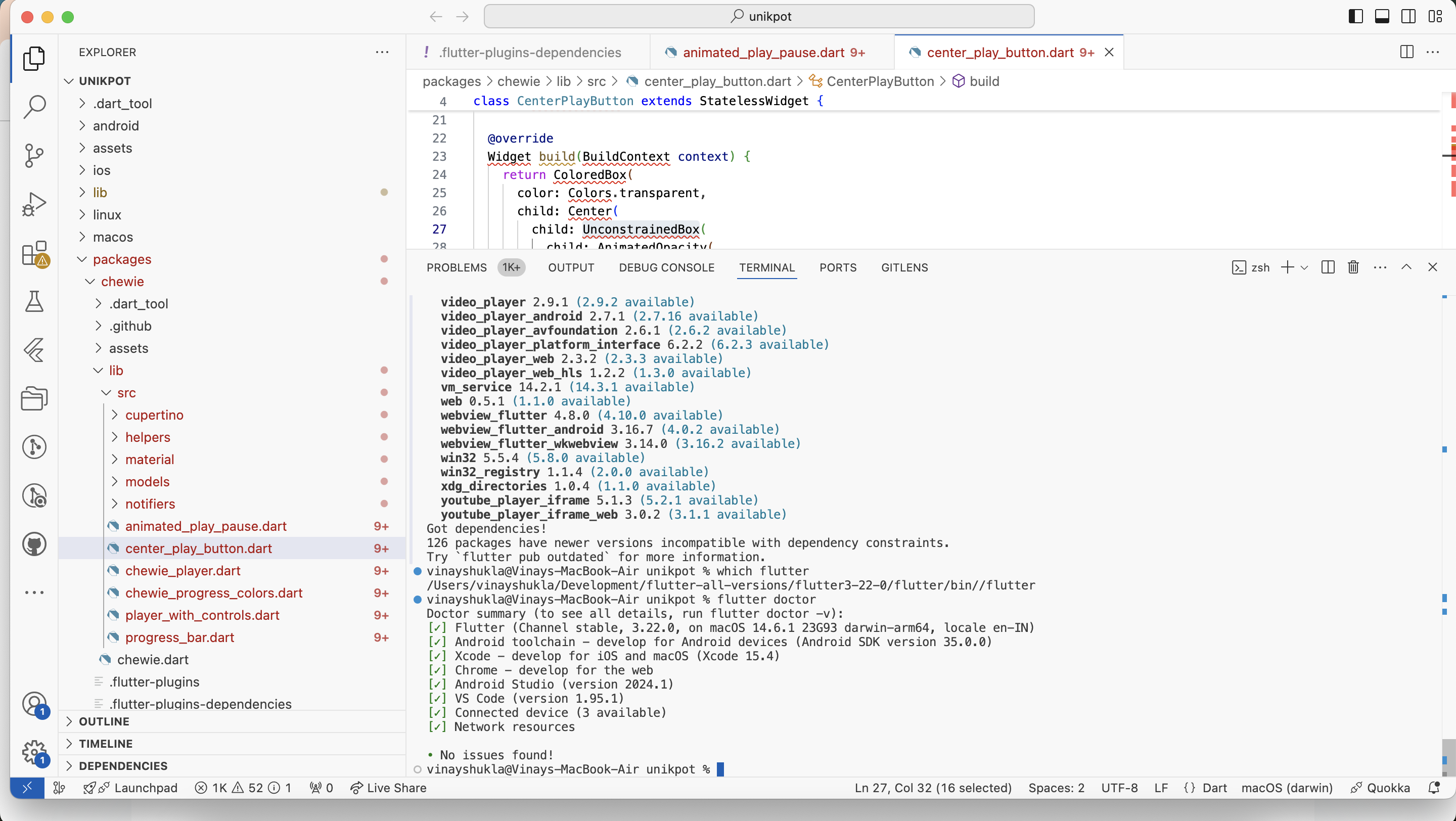Click Quokka in status bar
The height and width of the screenshot is (821, 1456).
1380,788
